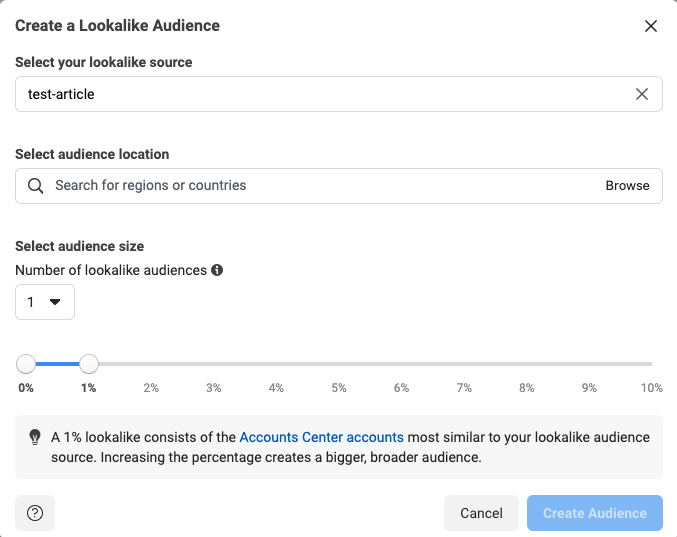This screenshot has width=677, height=537.
Task: Open the help question mark button
Action: point(35,513)
